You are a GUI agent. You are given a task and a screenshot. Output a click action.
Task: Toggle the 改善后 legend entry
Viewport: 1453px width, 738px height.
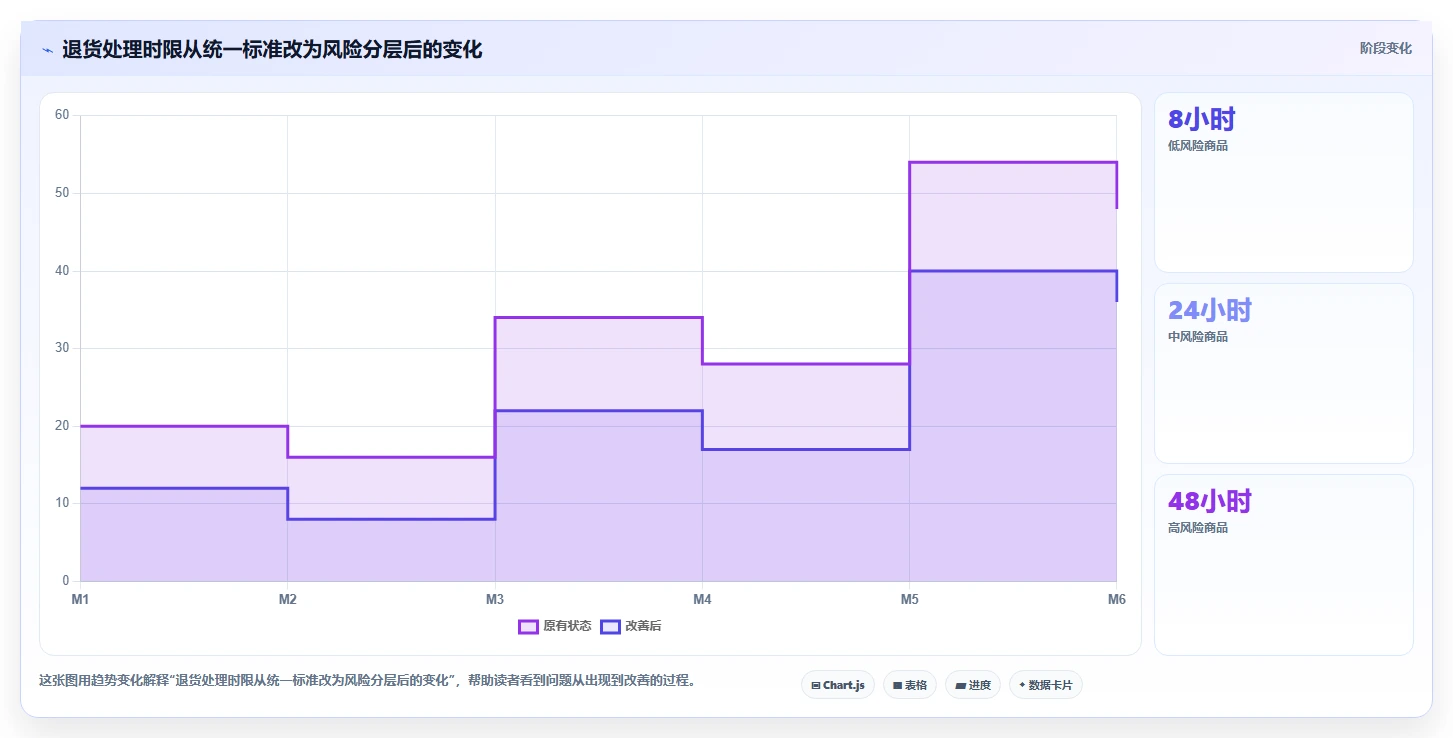(x=631, y=626)
